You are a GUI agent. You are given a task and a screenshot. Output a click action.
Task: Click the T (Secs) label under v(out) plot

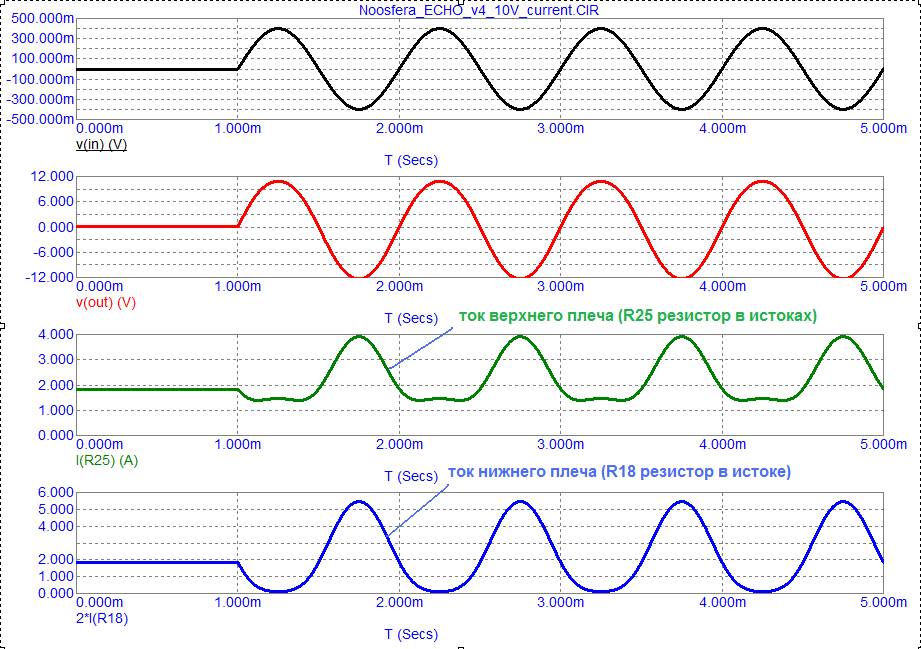coord(411,318)
